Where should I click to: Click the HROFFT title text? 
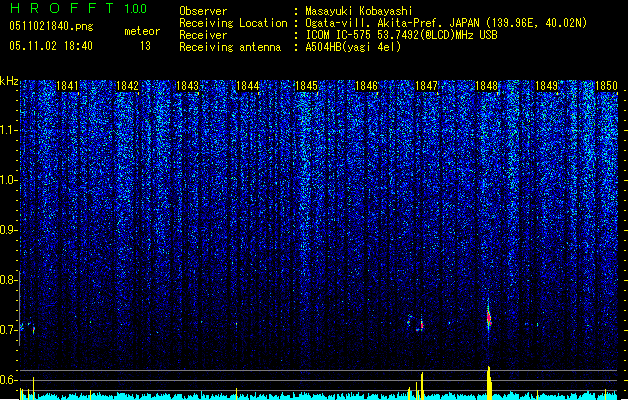pyautogui.click(x=63, y=8)
